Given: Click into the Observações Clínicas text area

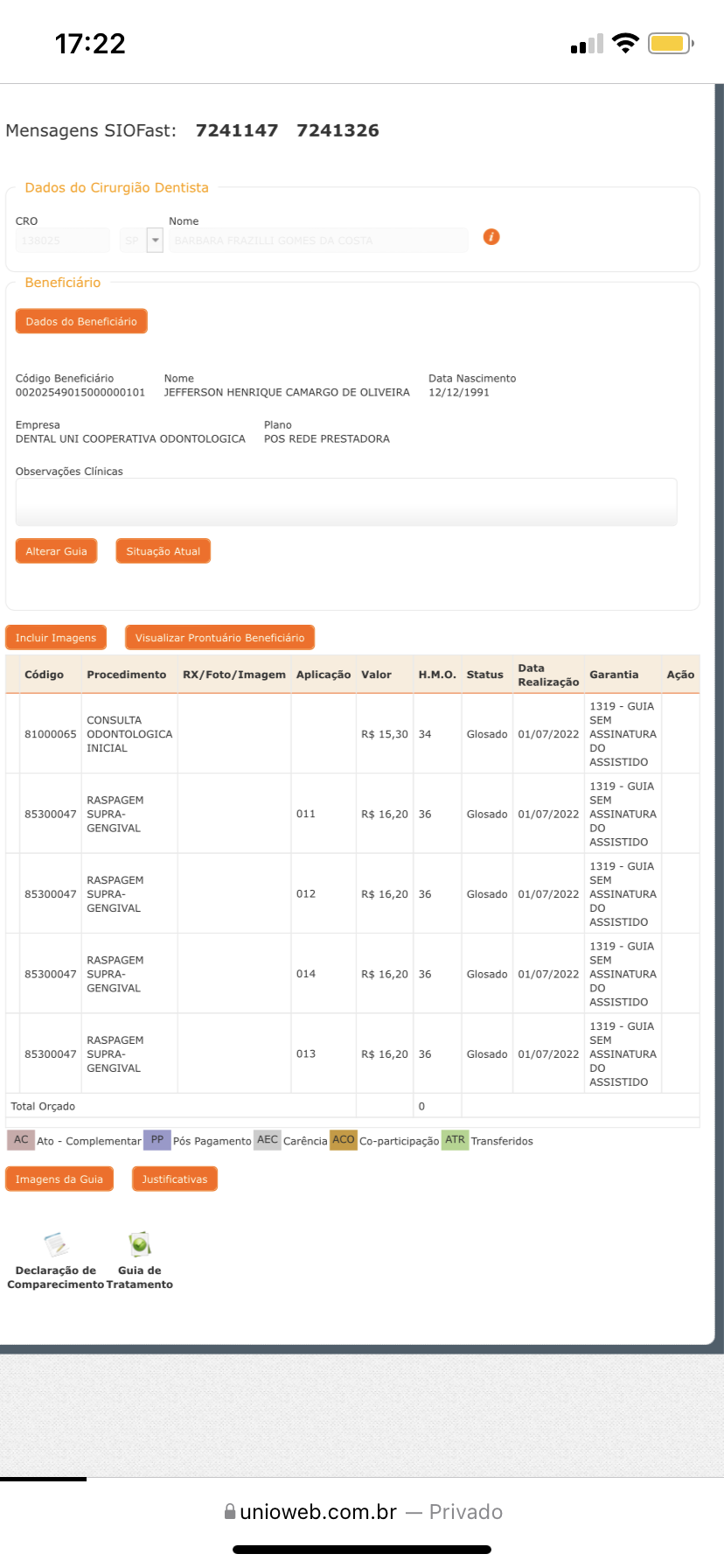Looking at the screenshot, I should (346, 502).
